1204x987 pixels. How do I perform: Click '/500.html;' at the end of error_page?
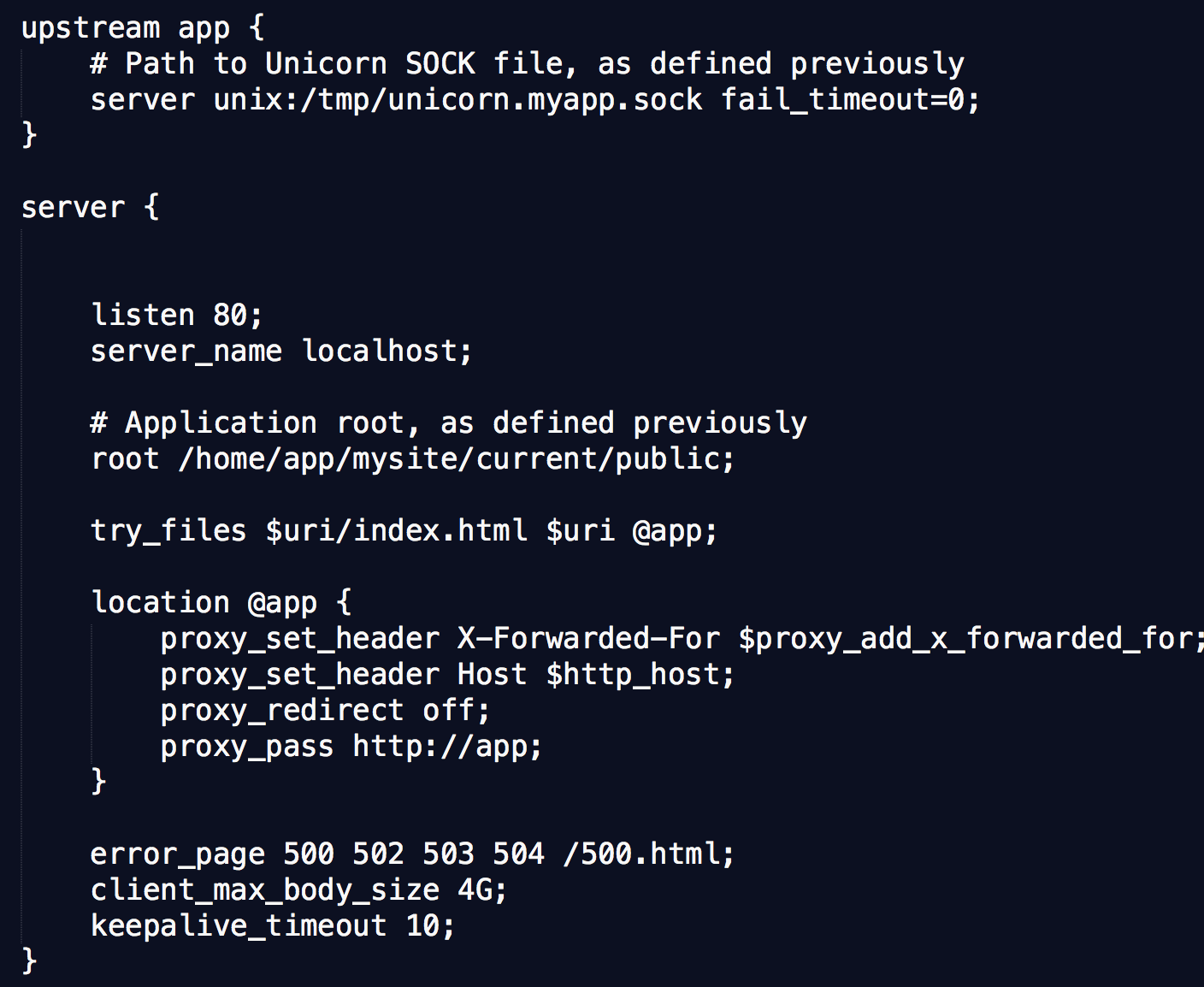point(649,854)
